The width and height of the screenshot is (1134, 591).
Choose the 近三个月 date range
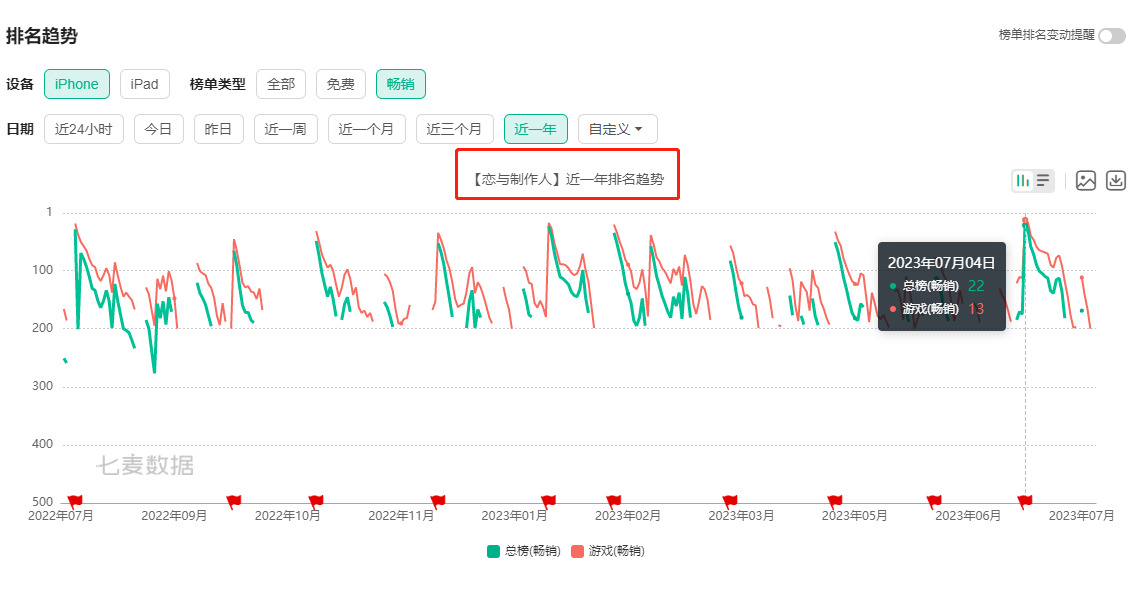(x=454, y=129)
